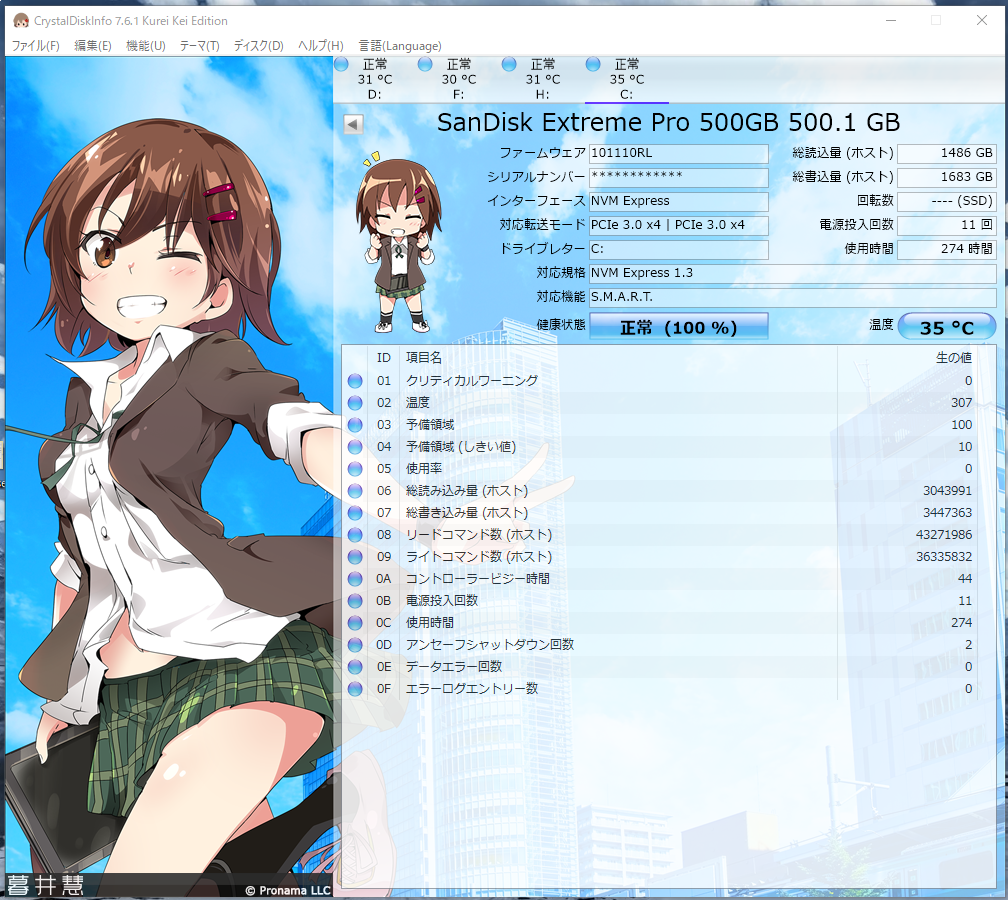Viewport: 1008px width, 900px height.
Task: Open the テーマ(T) menu
Action: [199, 46]
